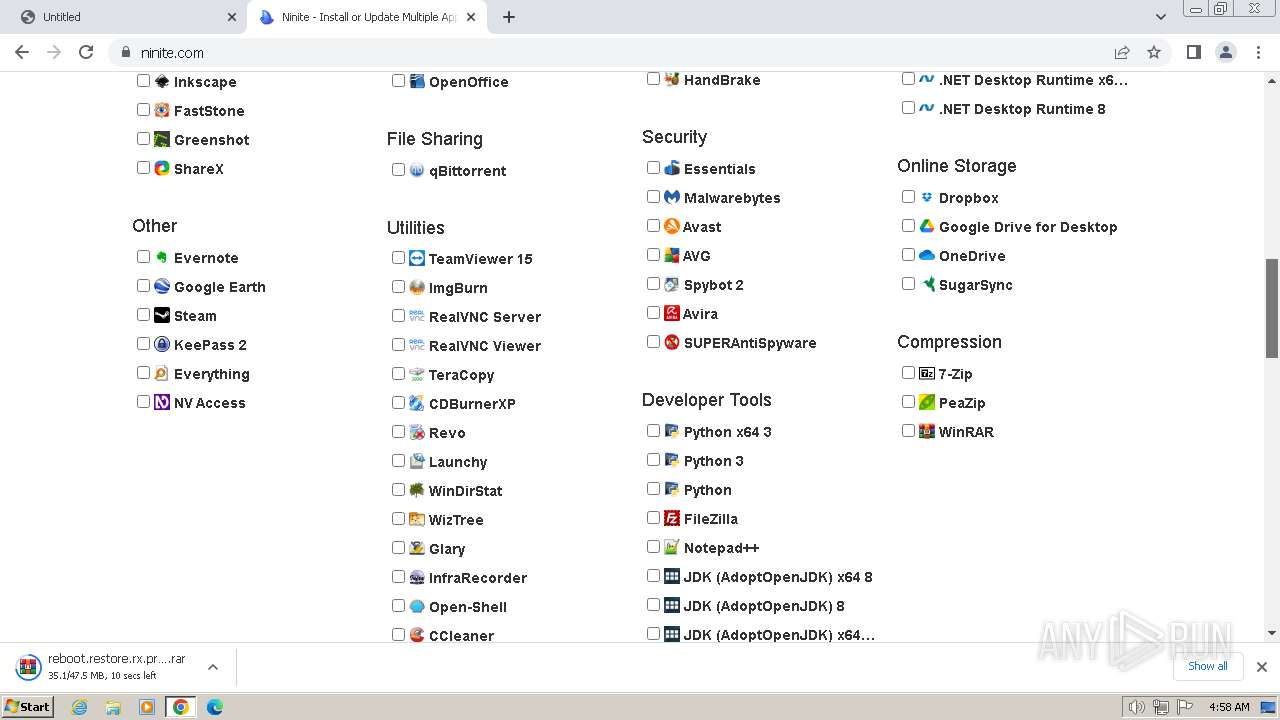
Task: Click the OneDrive cloud icon
Action: (x=927, y=255)
